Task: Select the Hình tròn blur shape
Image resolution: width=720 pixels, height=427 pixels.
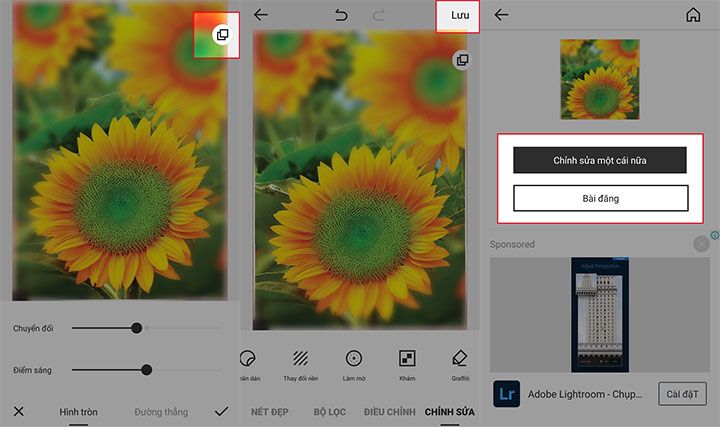Action: tap(79, 412)
